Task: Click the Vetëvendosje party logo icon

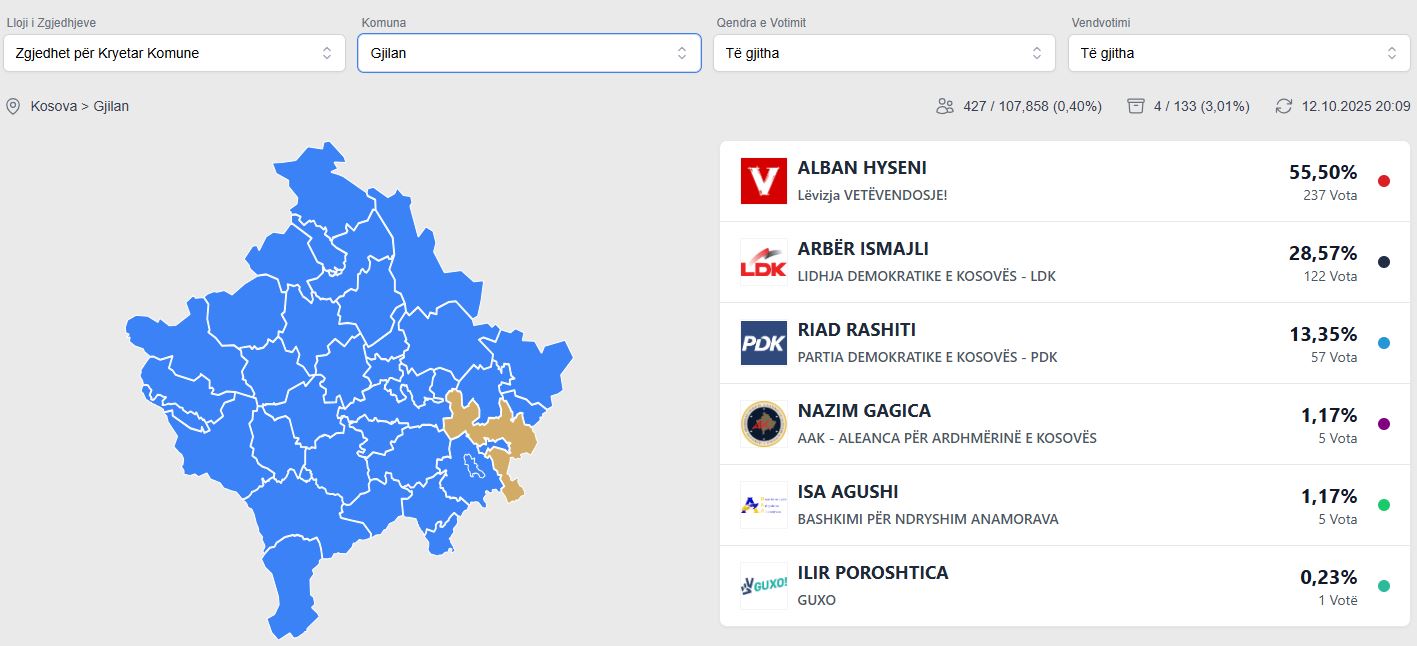Action: [x=763, y=181]
